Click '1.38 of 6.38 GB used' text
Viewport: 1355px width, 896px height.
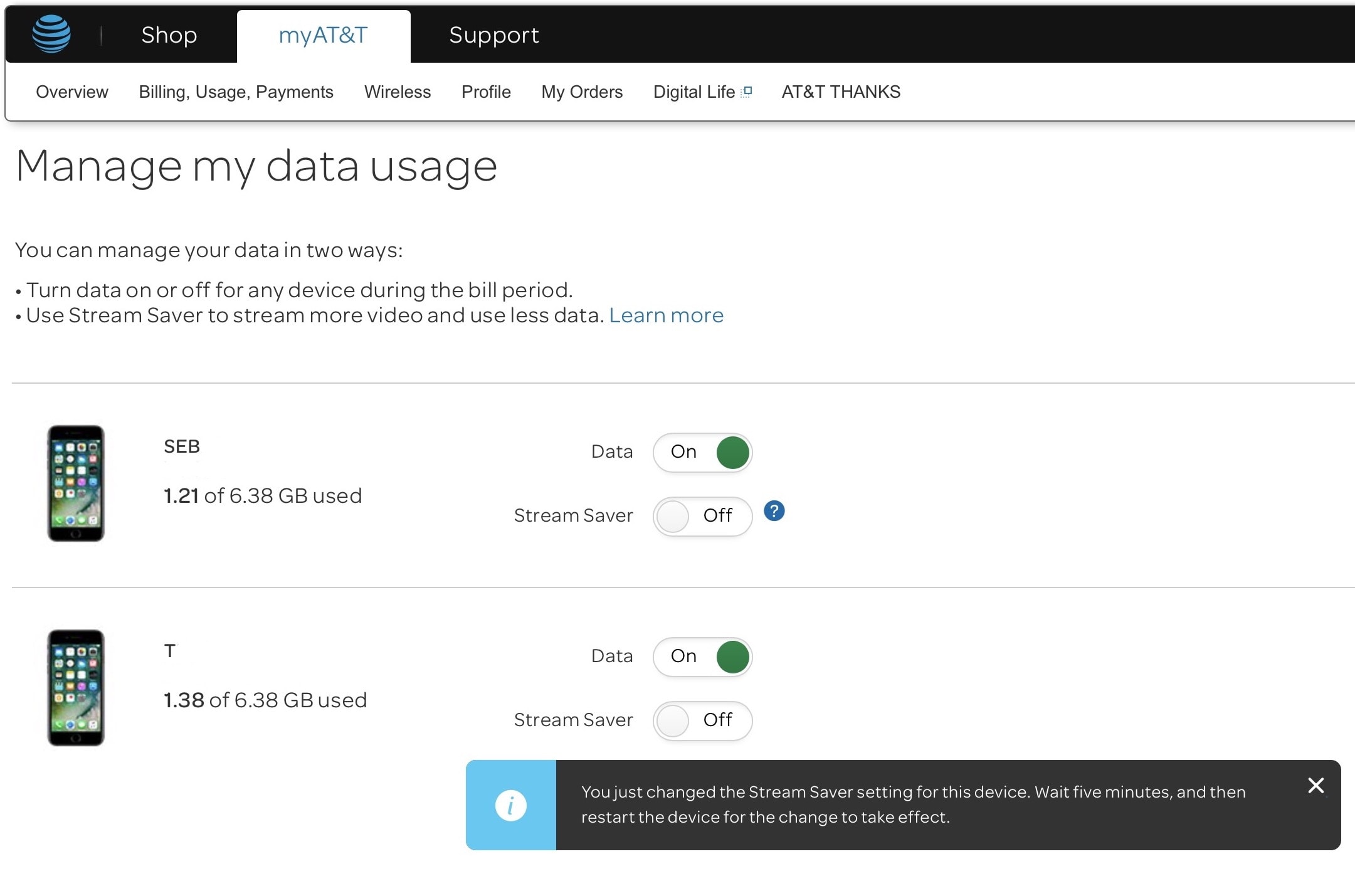(265, 700)
